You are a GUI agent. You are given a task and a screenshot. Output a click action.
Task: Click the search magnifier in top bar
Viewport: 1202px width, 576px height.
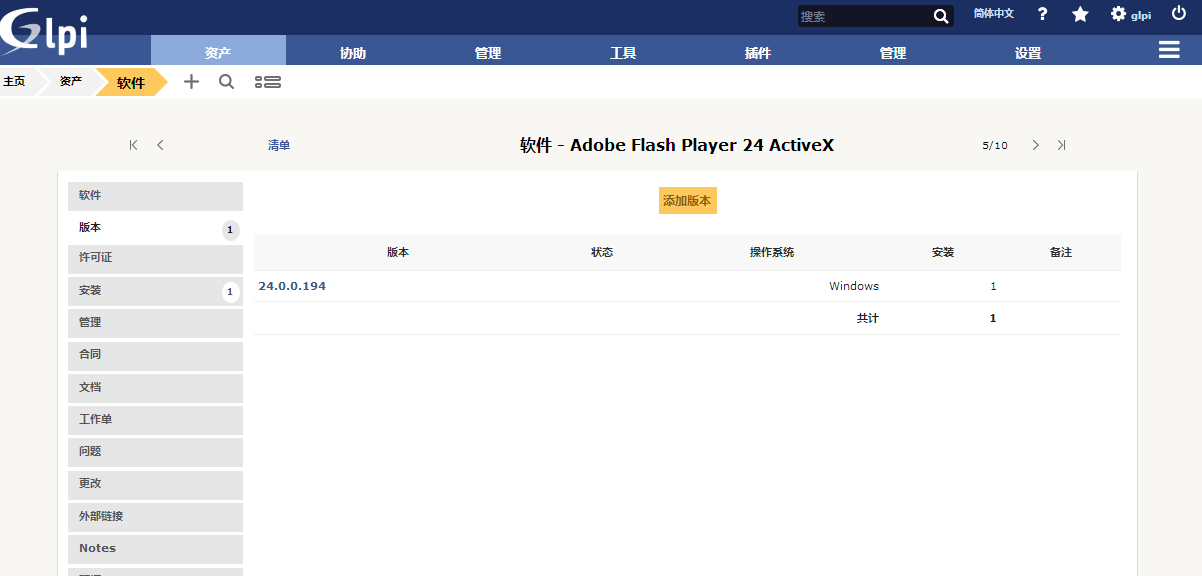coord(941,16)
